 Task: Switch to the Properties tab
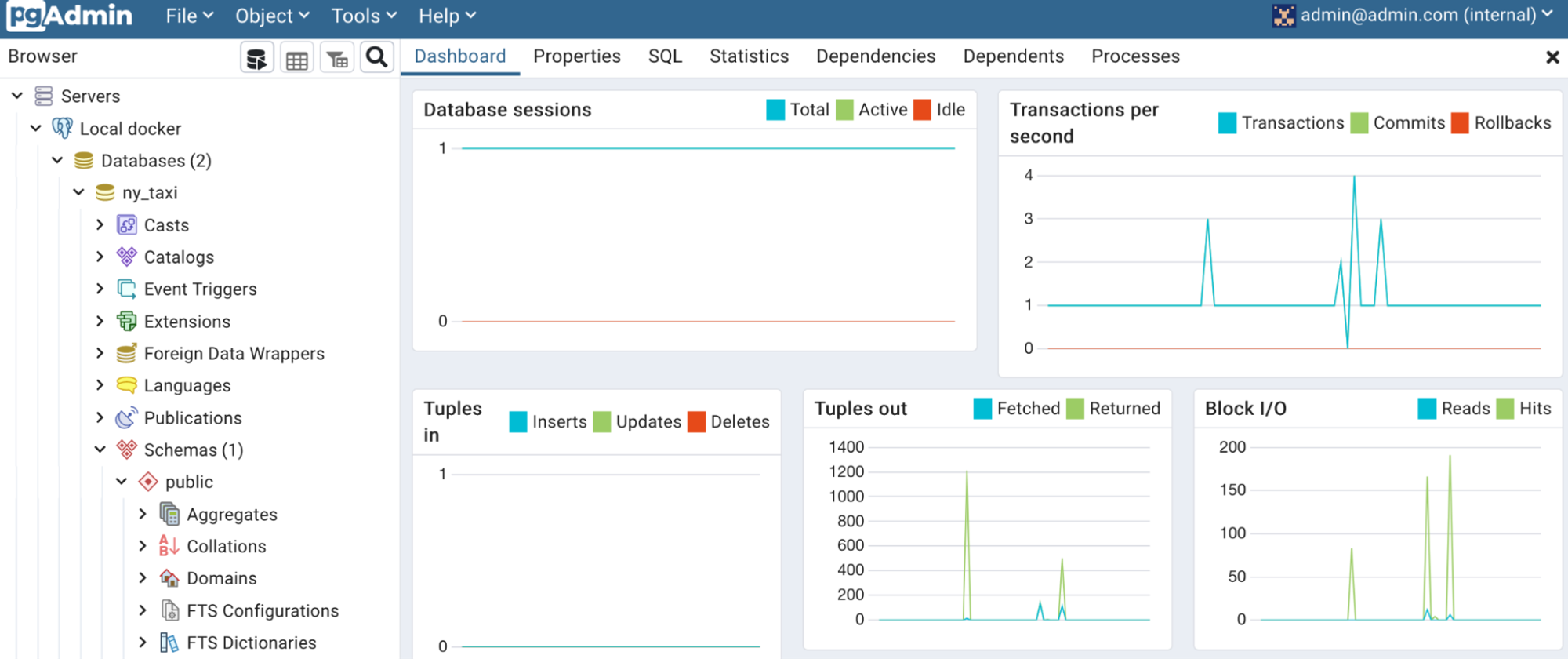577,56
